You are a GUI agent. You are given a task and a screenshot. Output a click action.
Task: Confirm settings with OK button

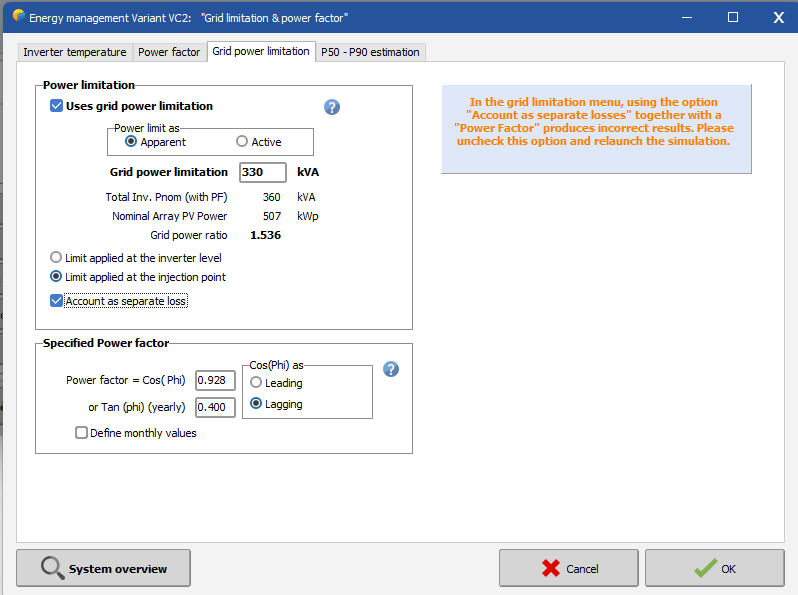(x=714, y=568)
